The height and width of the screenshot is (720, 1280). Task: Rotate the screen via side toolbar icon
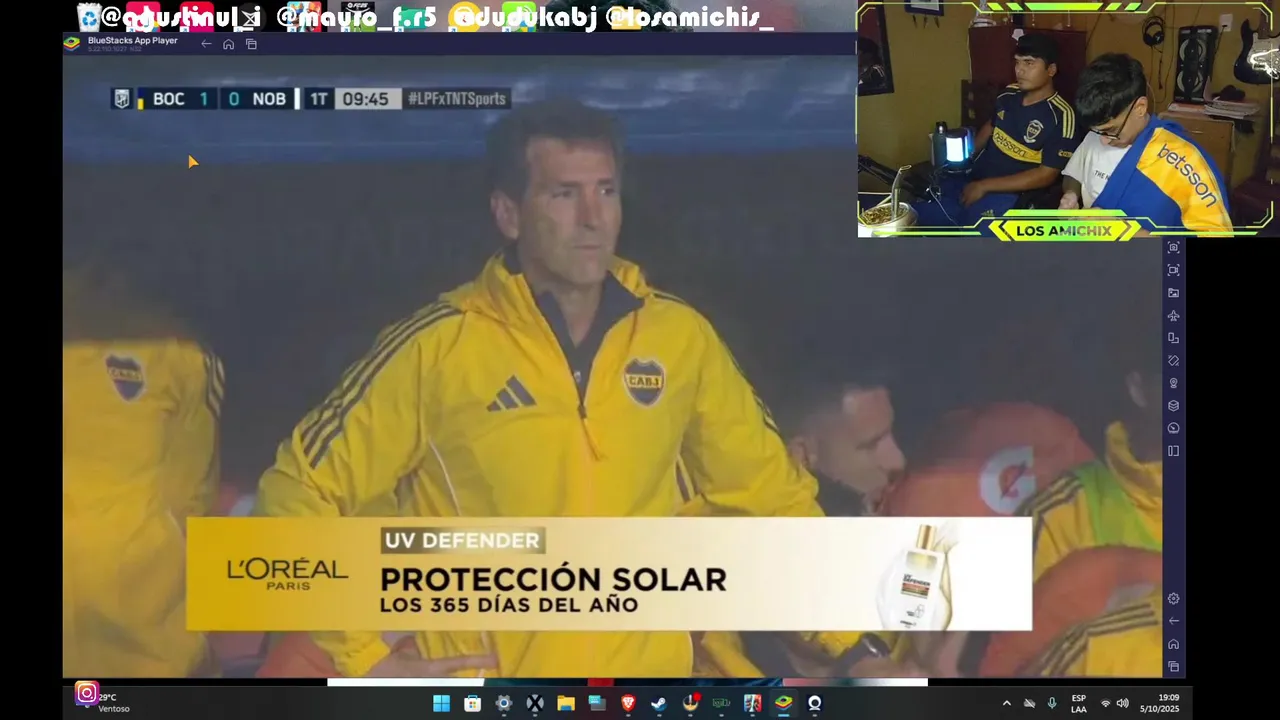(1174, 361)
